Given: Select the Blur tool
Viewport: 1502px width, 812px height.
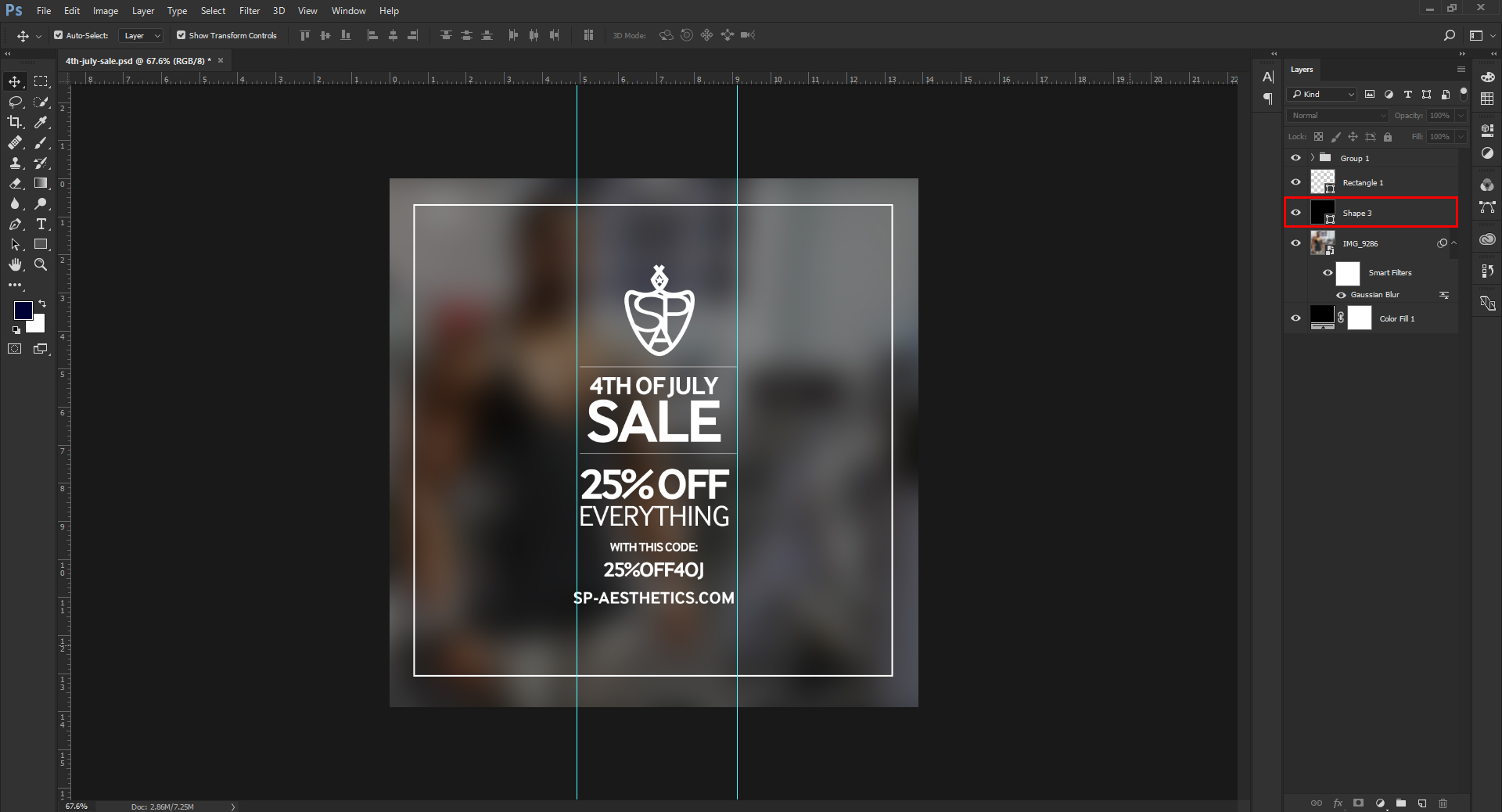Looking at the screenshot, I should [15, 203].
